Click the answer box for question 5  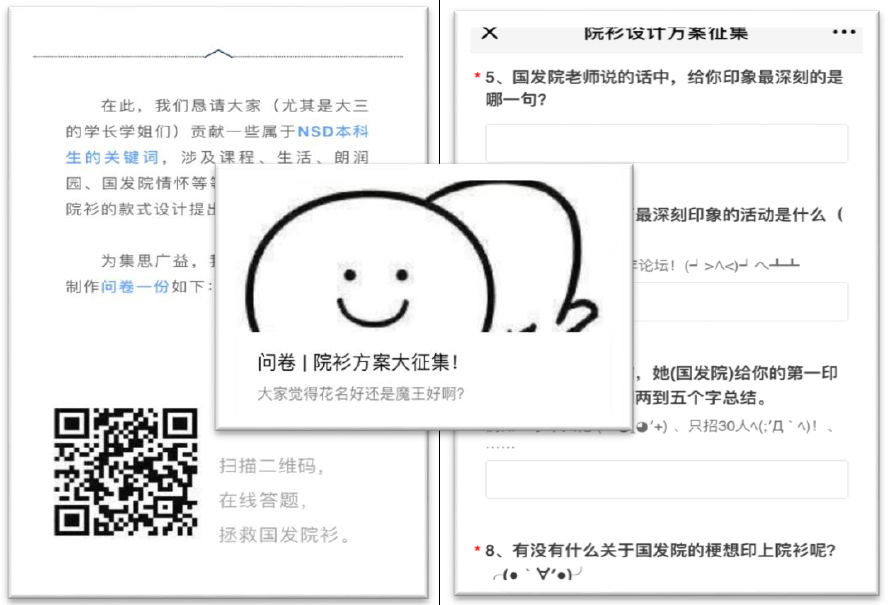666,143
